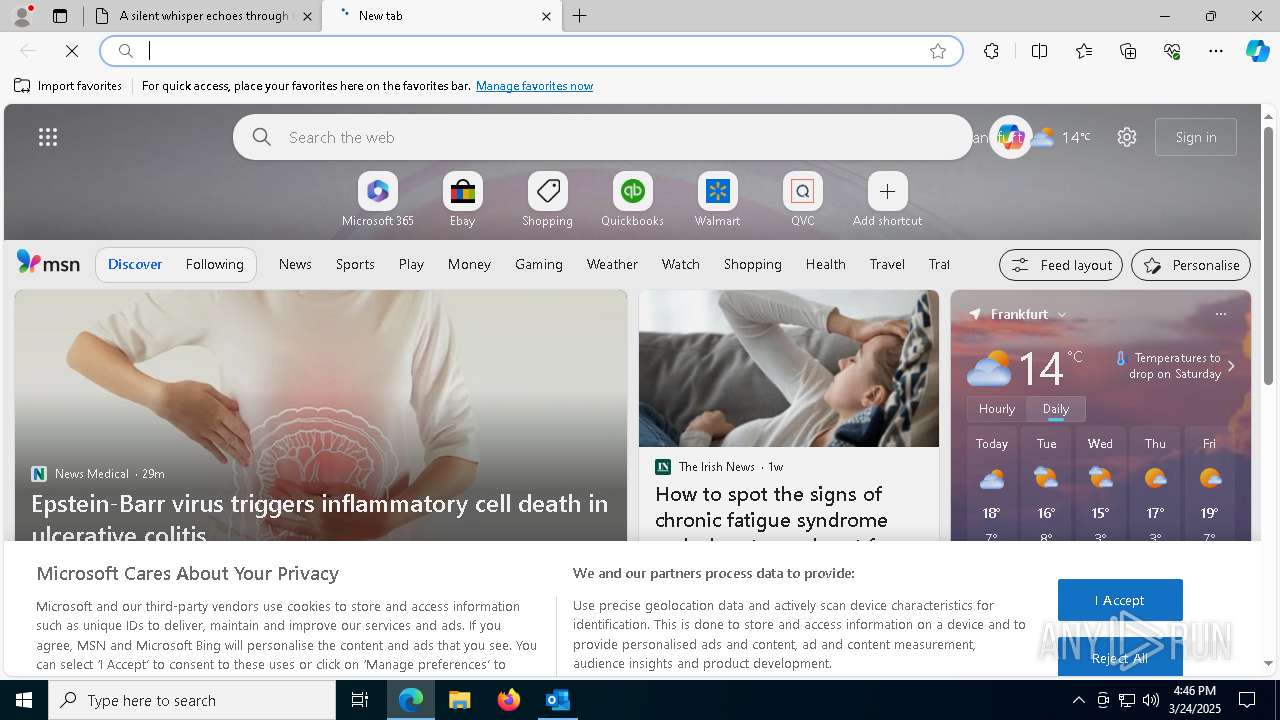Open Outlook from taskbar
This screenshot has width=1280, height=720.
[558, 700]
